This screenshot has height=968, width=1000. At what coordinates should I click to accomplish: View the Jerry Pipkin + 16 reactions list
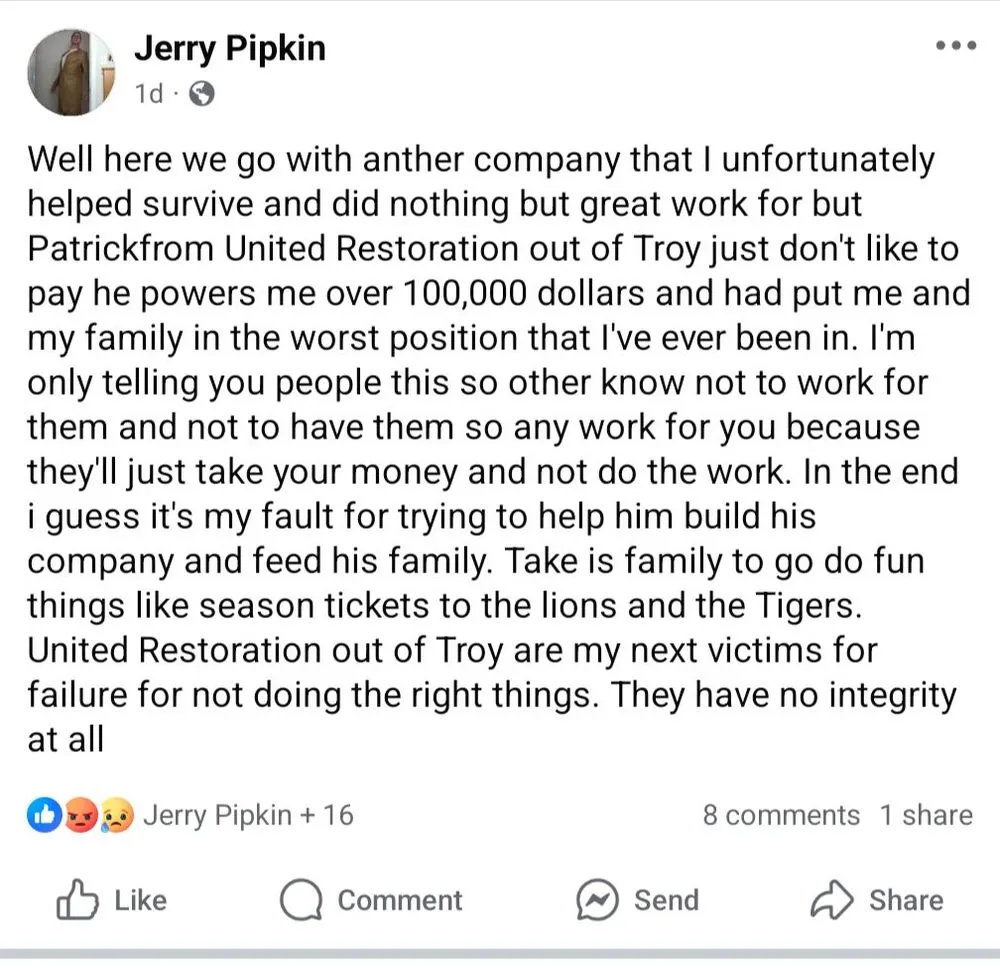pos(248,815)
